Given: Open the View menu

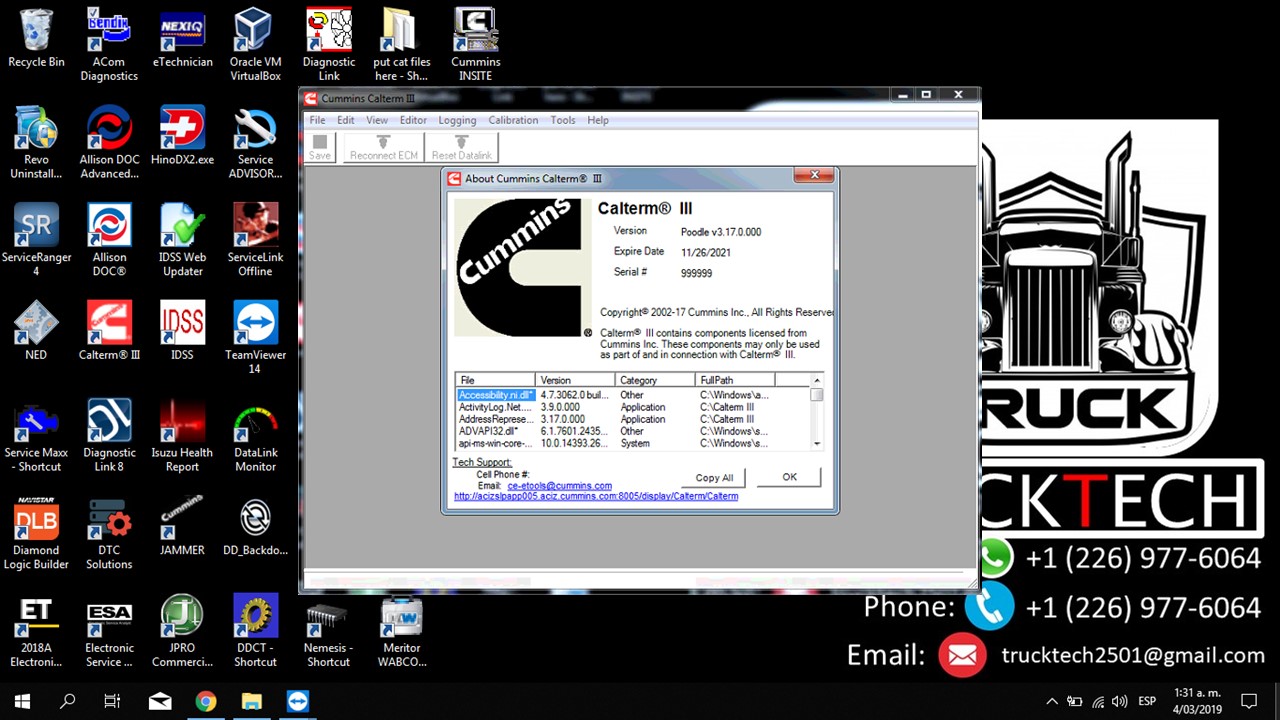Looking at the screenshot, I should 377,120.
